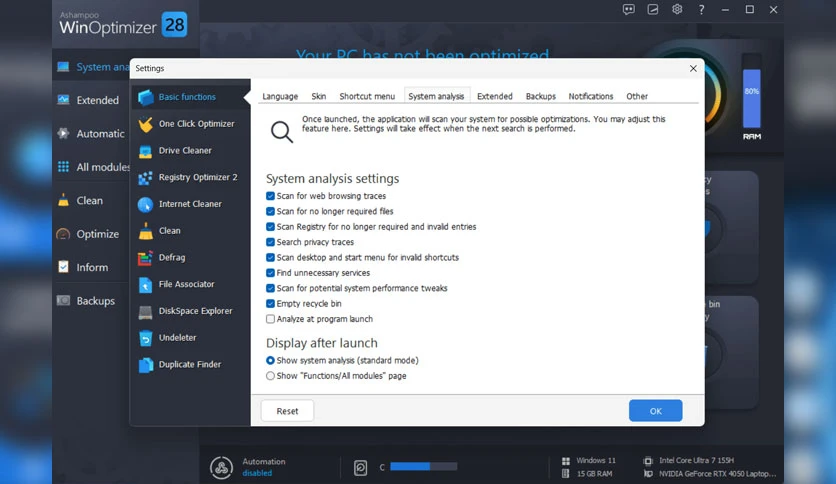836x484 pixels.
Task: Disable Empty recycle bin option
Action: (x=270, y=304)
